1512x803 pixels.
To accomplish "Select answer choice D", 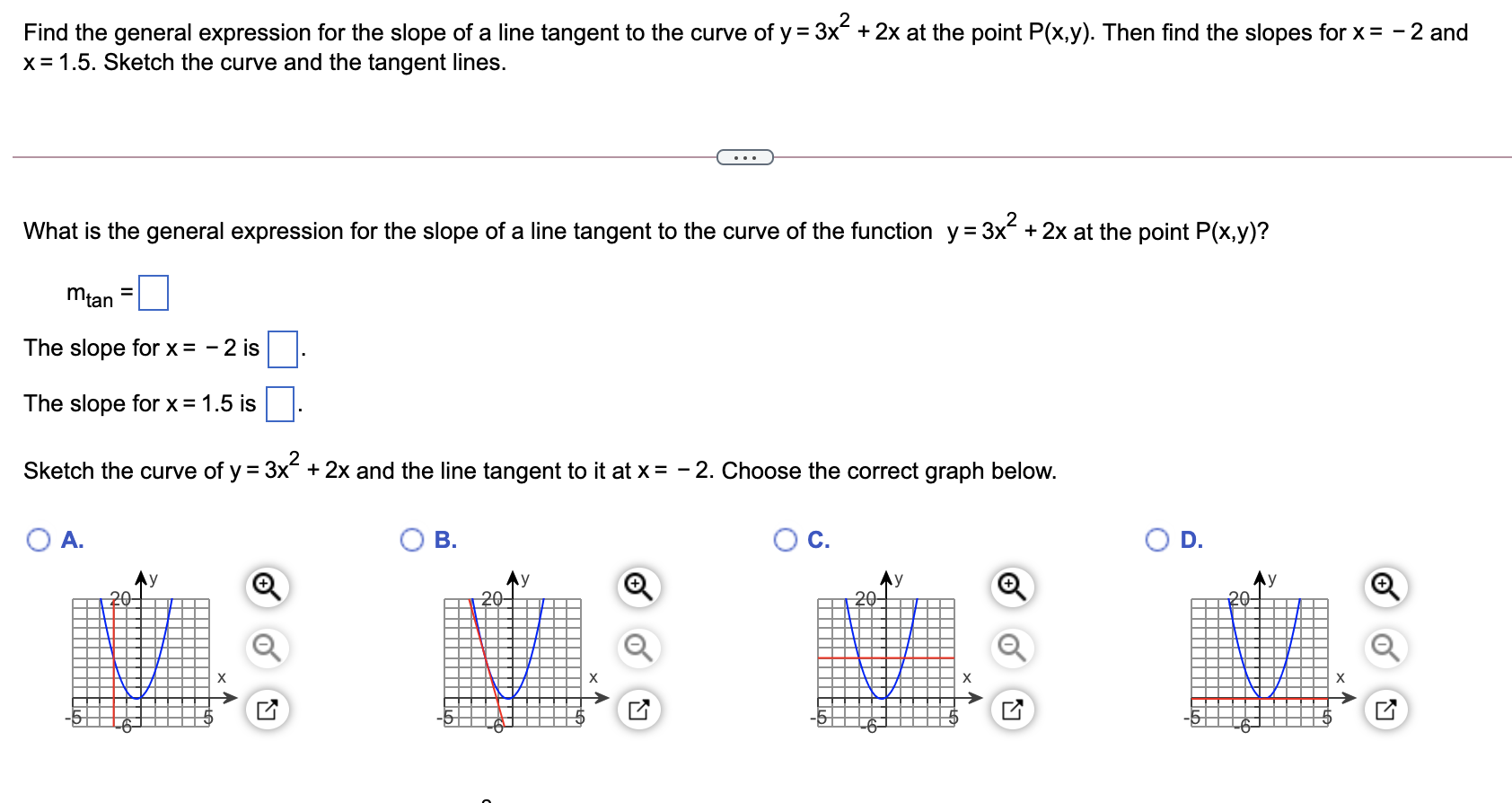I will click(1158, 540).
